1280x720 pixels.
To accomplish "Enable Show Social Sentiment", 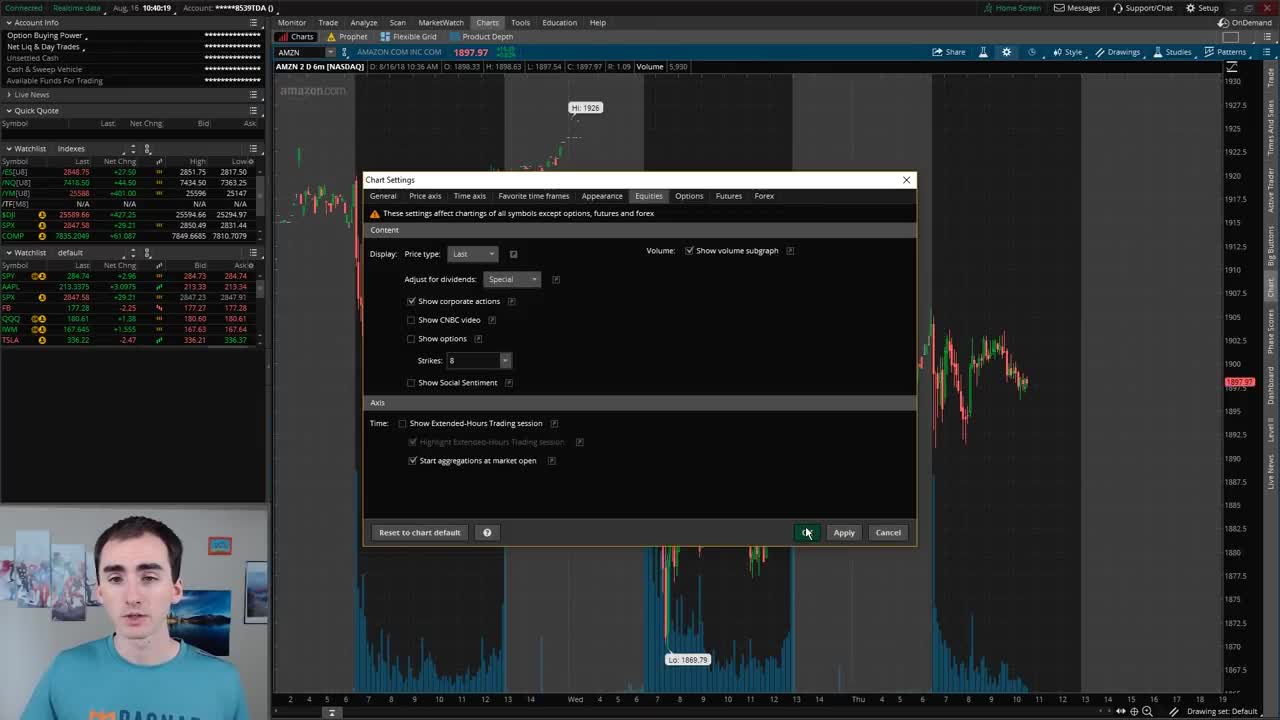I will click(x=411, y=383).
